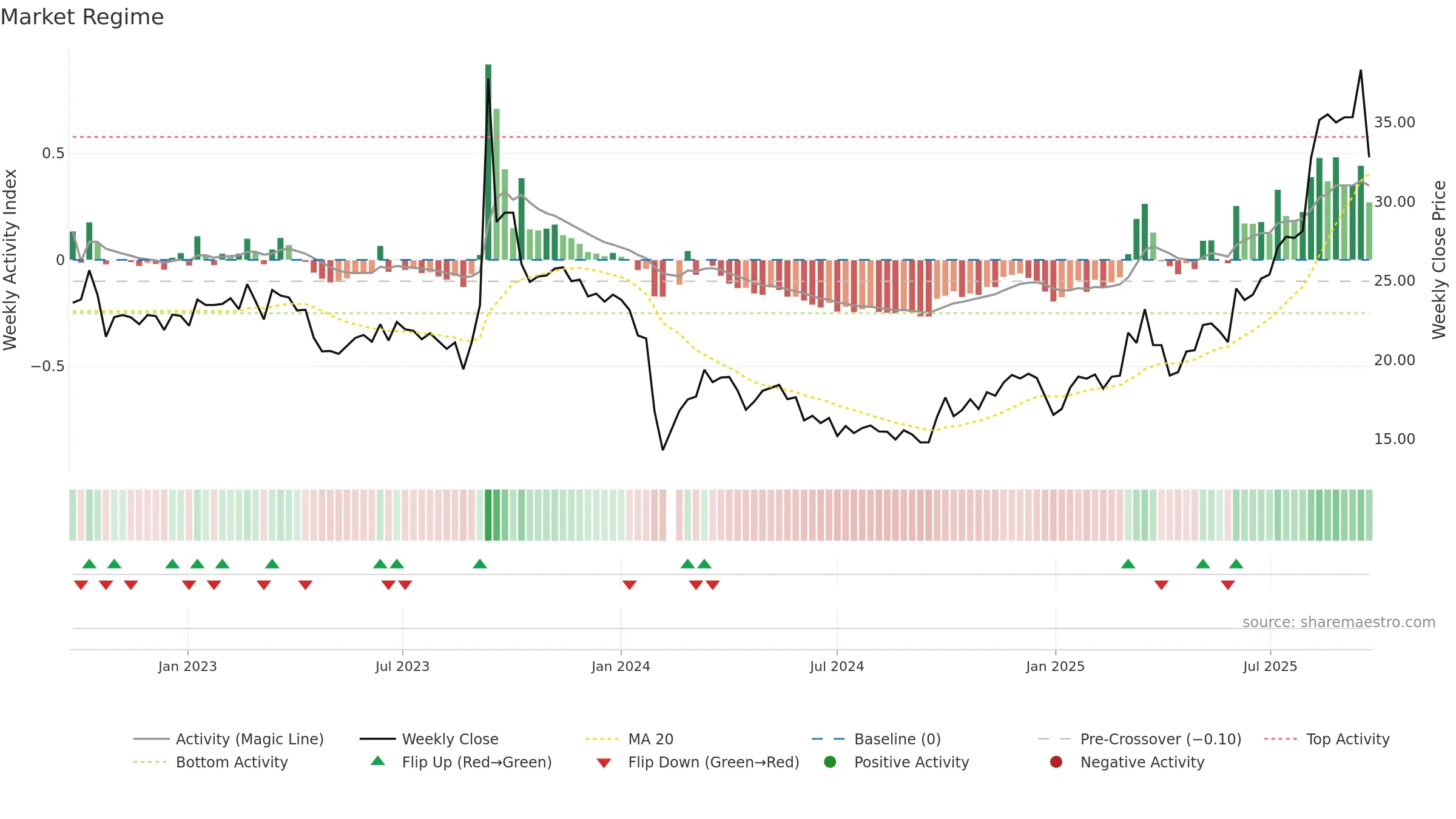
Task: Click the last green flip-up marker before Jul 2025
Action: [1236, 564]
